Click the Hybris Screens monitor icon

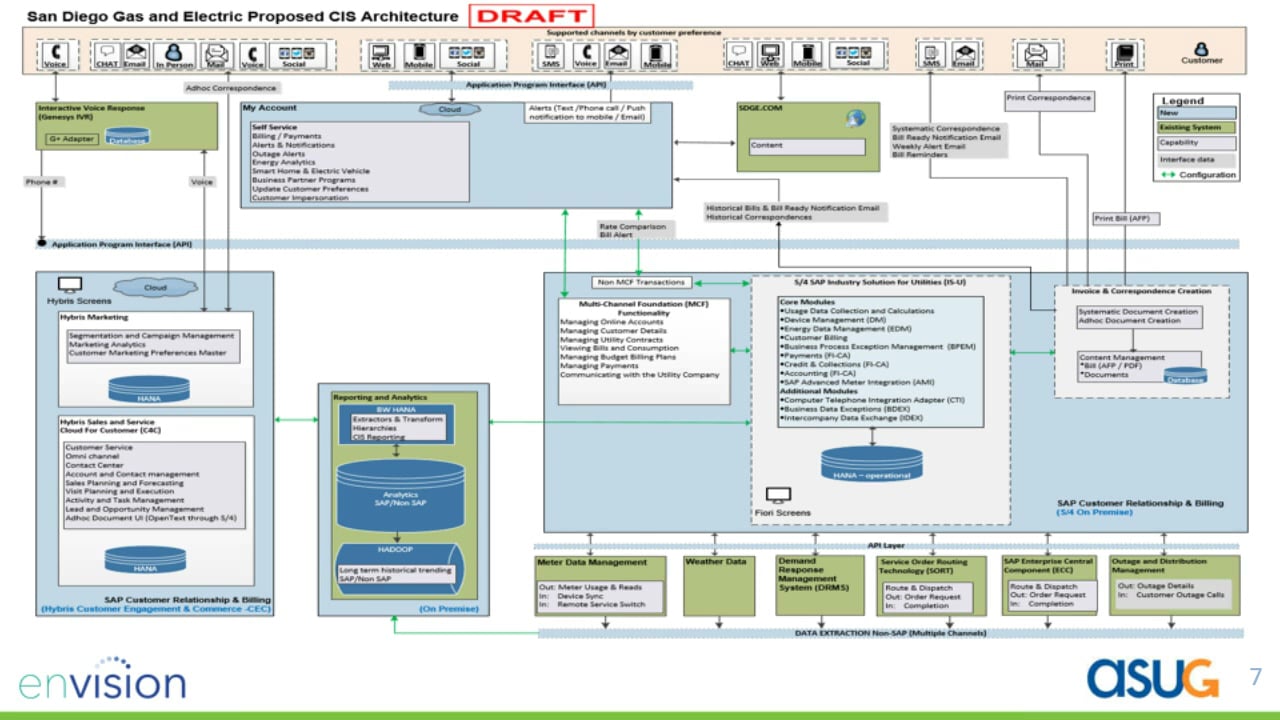click(x=70, y=285)
